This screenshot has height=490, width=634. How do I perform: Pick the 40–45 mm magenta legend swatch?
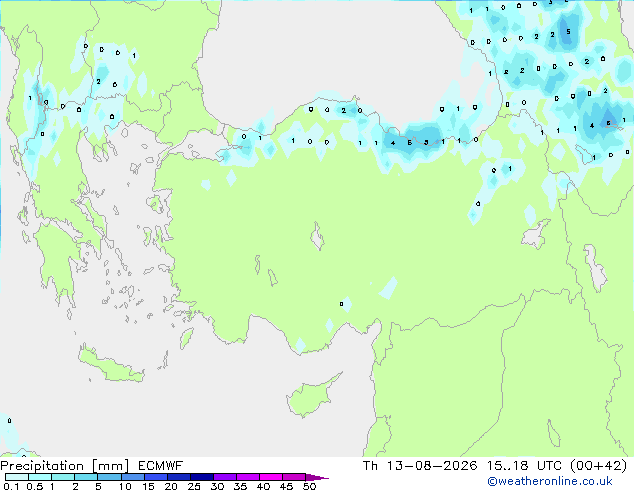(x=271, y=477)
